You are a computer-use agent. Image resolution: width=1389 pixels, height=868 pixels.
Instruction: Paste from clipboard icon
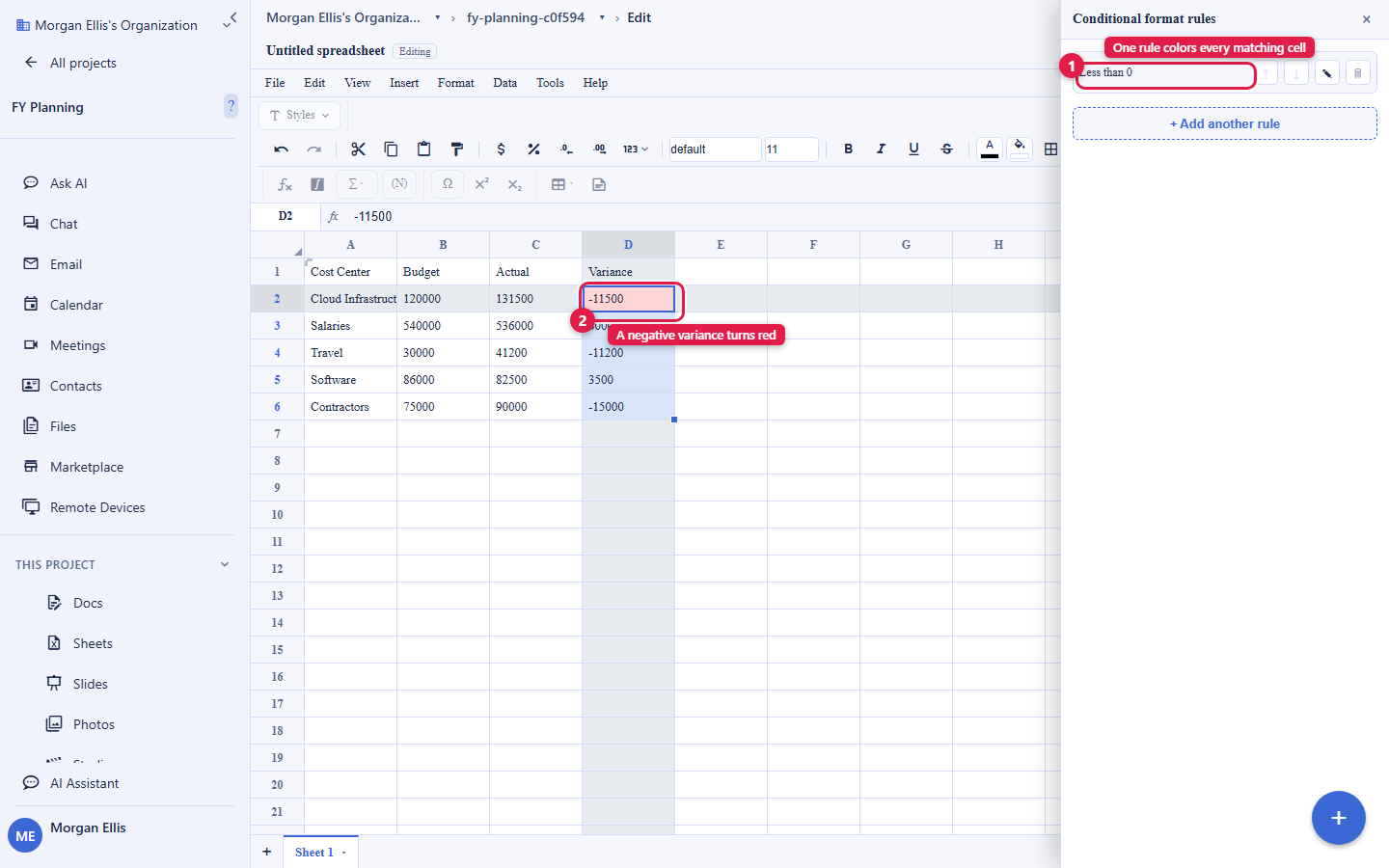(423, 149)
